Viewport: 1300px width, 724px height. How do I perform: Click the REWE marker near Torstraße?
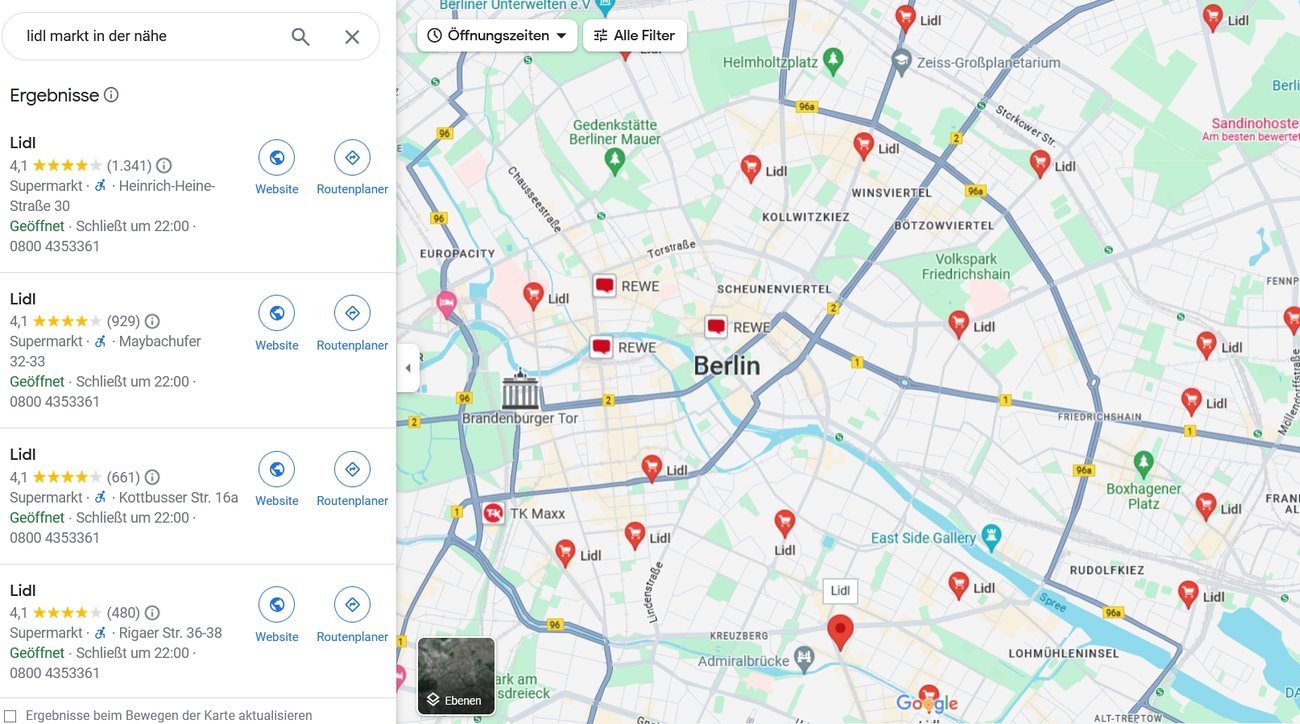point(604,286)
